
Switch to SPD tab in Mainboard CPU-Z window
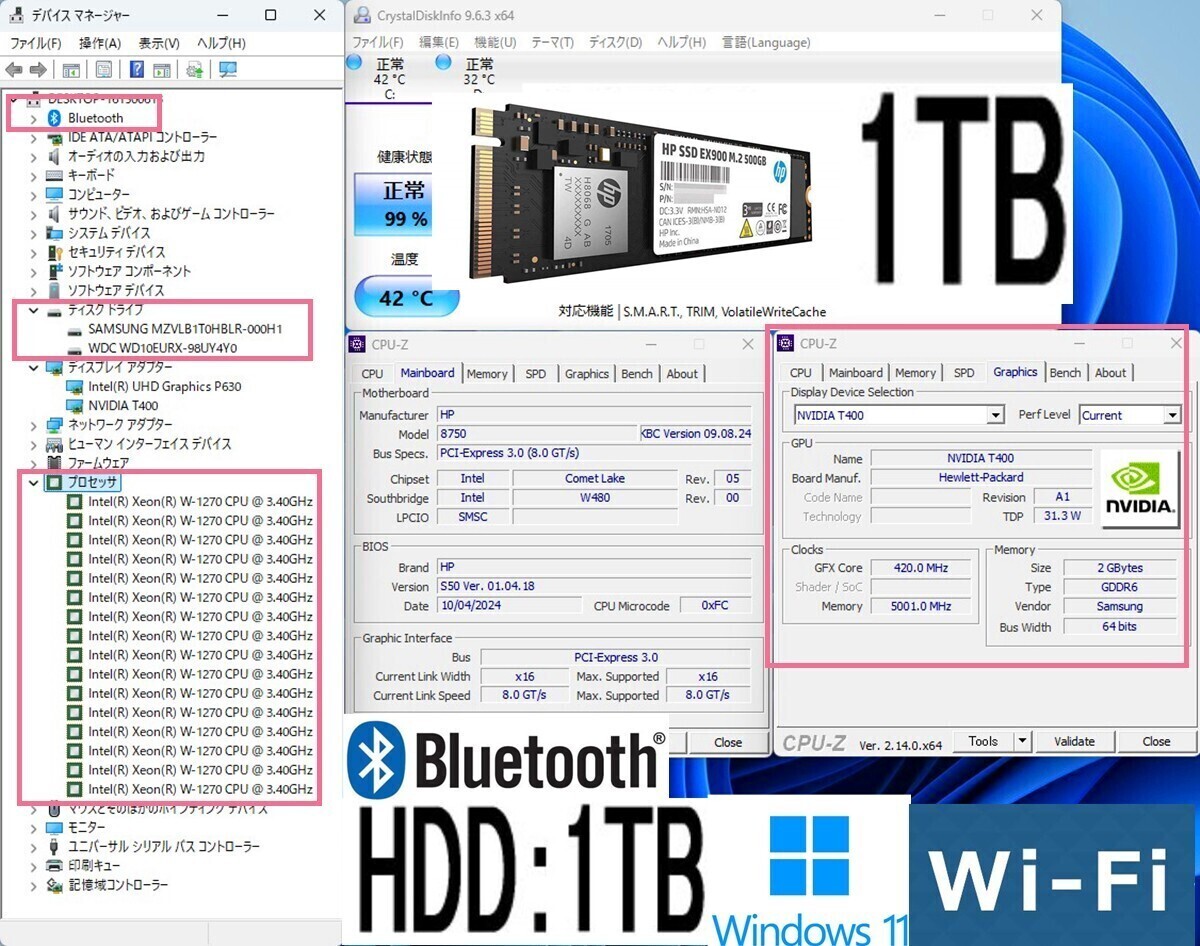536,374
